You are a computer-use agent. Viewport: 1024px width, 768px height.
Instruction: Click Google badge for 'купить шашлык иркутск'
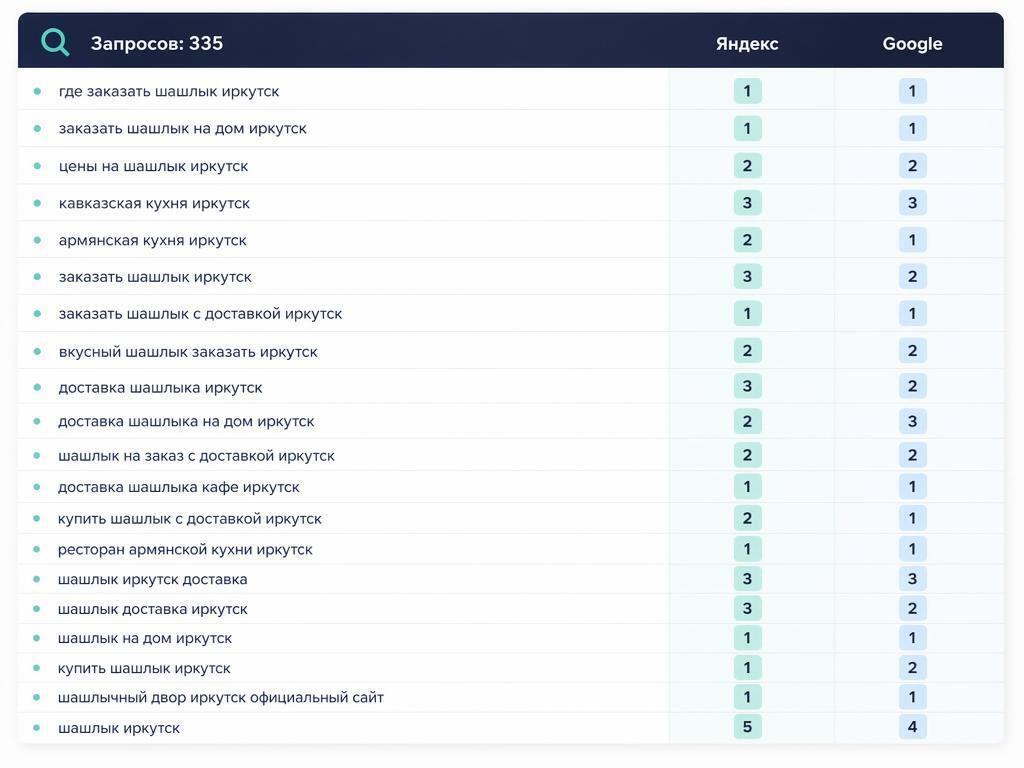tap(912, 667)
